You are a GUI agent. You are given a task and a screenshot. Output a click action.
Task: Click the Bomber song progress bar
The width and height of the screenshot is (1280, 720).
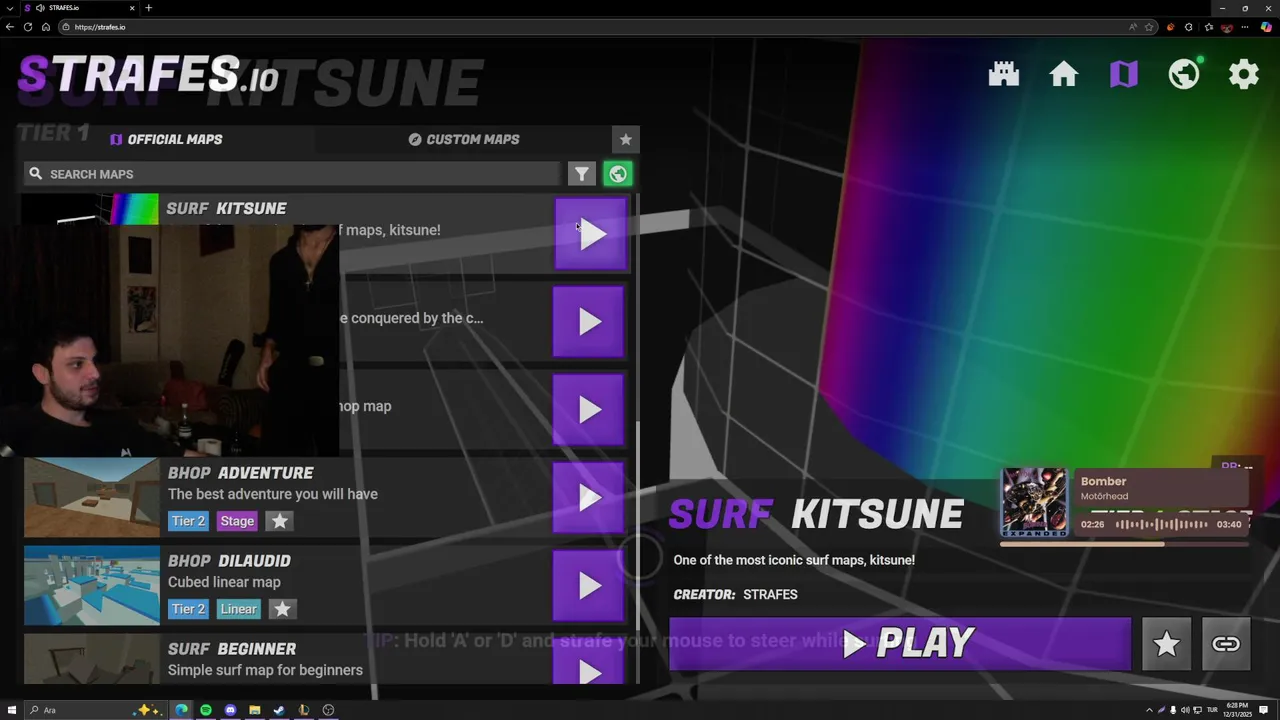1125,544
